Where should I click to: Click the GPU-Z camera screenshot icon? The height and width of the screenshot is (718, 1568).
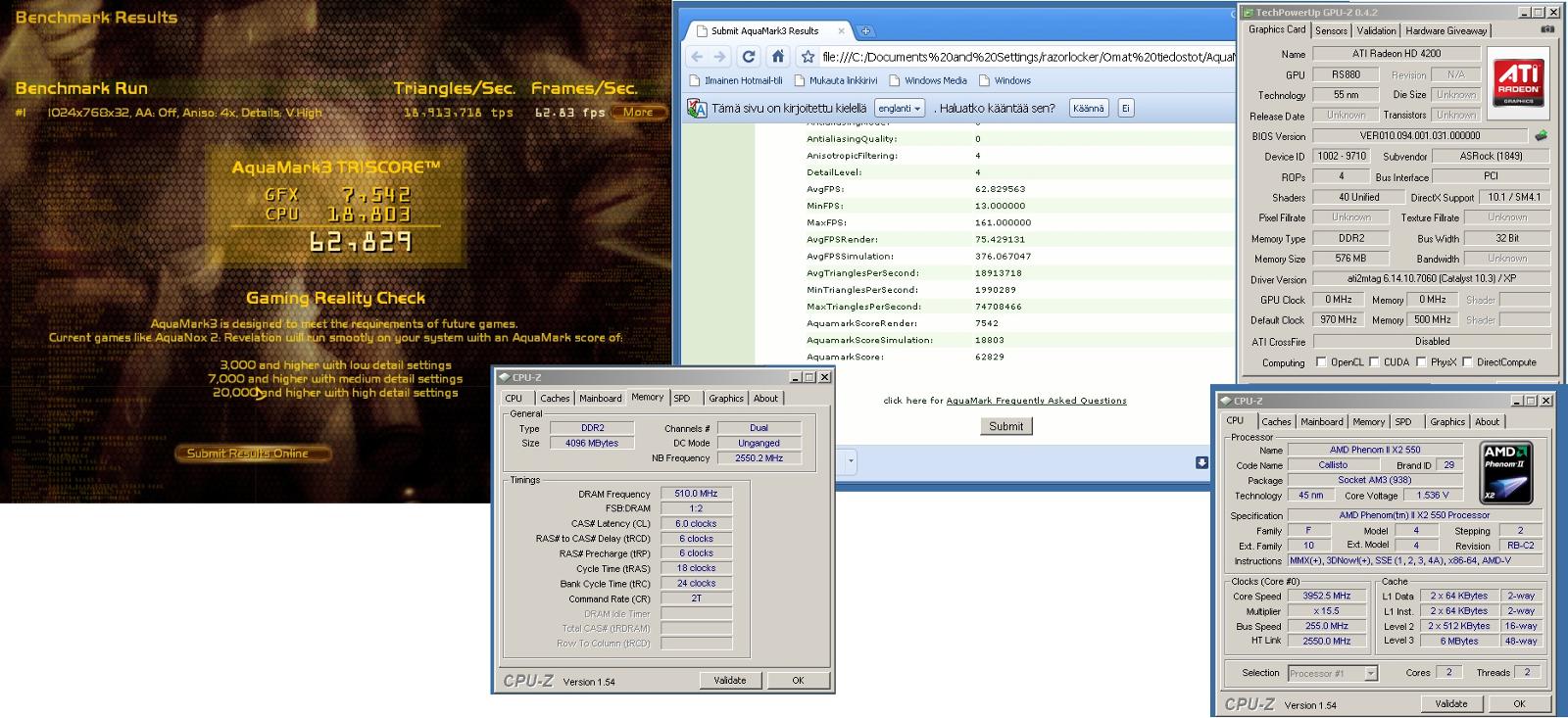click(x=1547, y=30)
